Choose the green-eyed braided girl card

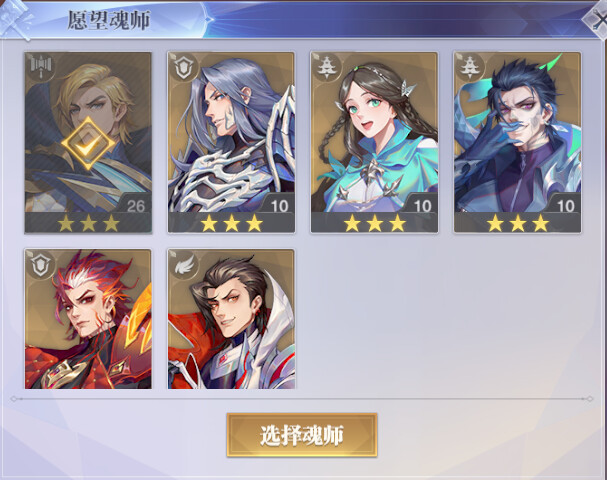click(374, 142)
